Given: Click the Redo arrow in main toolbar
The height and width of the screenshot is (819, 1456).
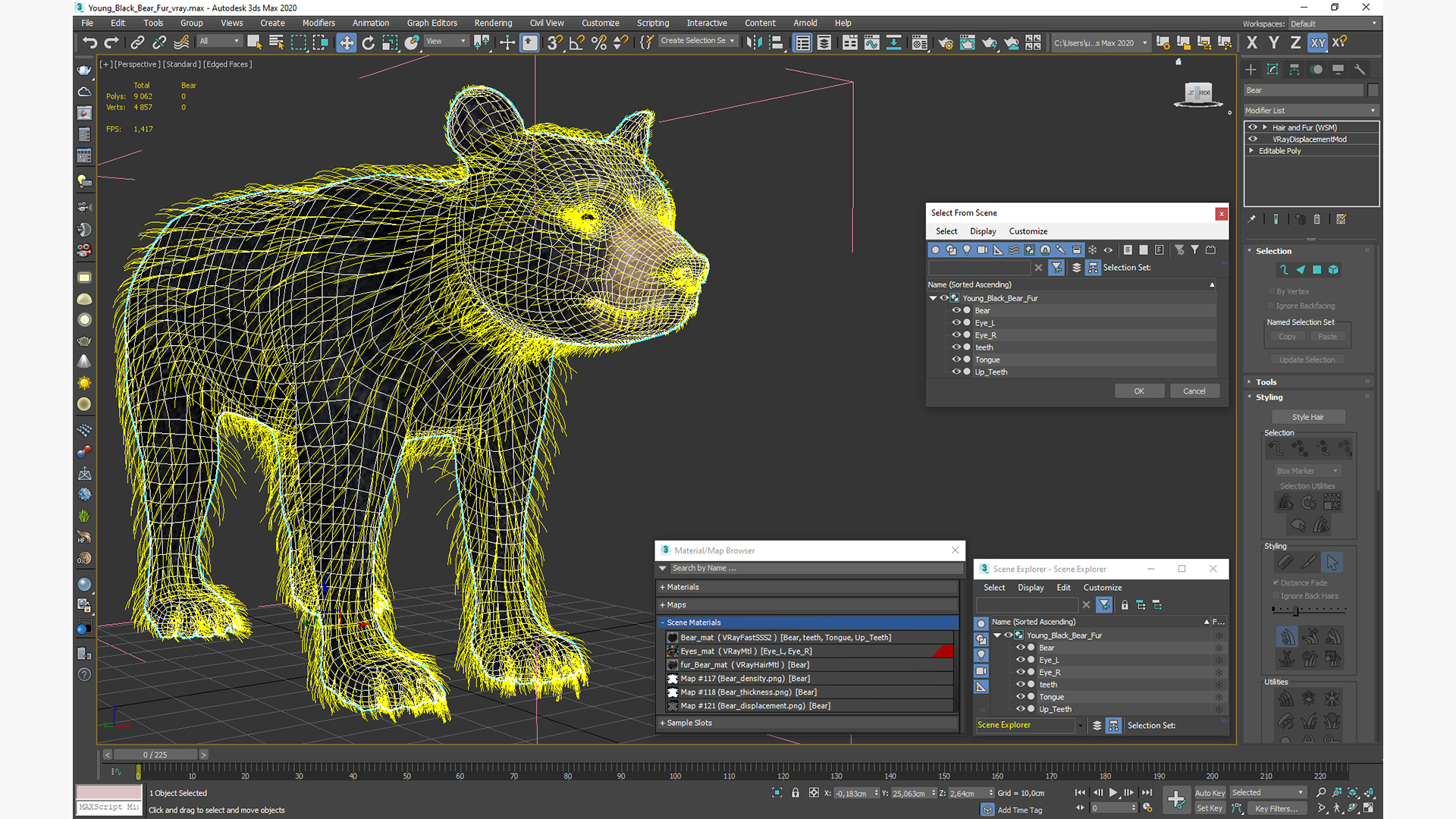Looking at the screenshot, I should [x=111, y=42].
